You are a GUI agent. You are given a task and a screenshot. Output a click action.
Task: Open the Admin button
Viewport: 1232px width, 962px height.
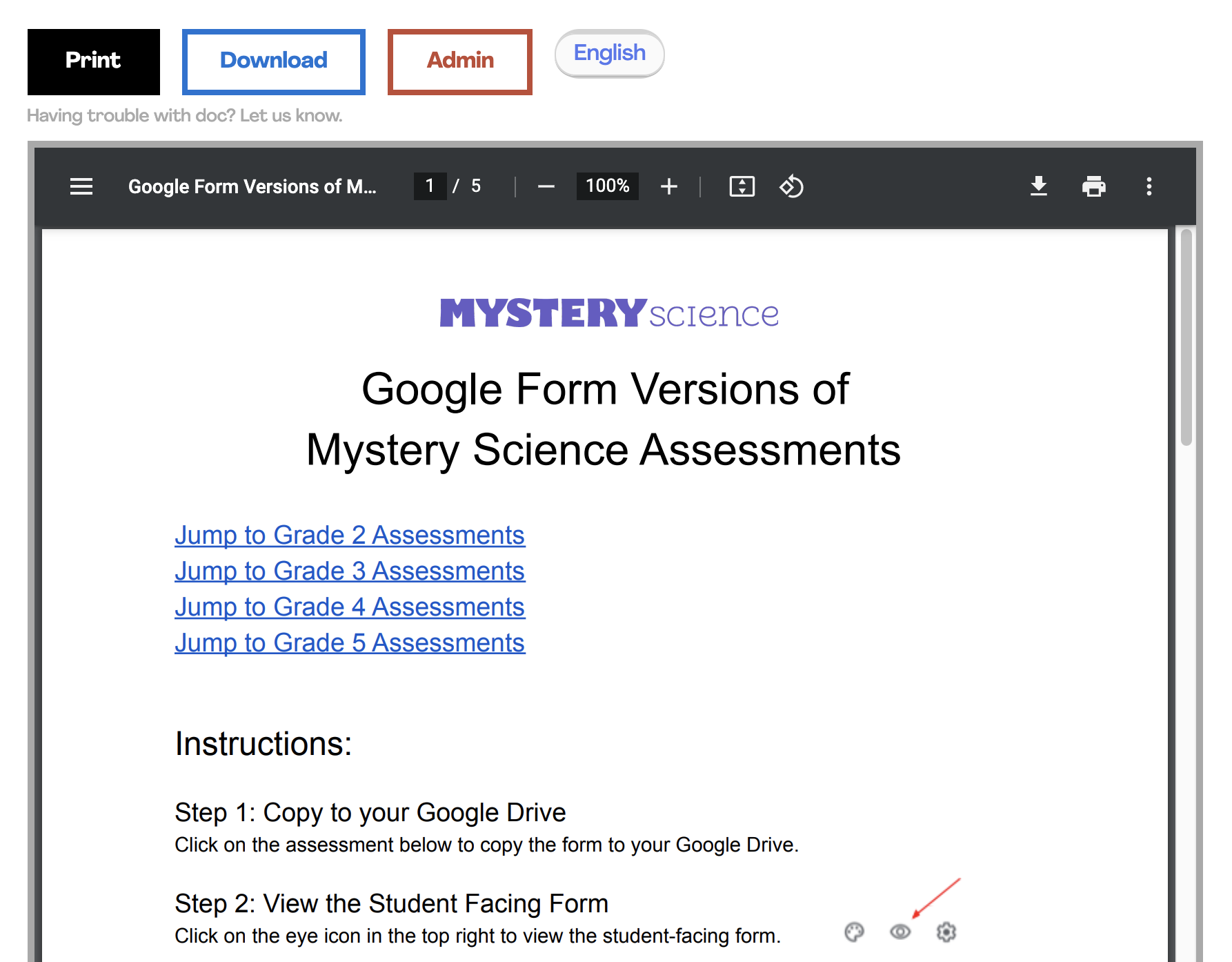460,62
